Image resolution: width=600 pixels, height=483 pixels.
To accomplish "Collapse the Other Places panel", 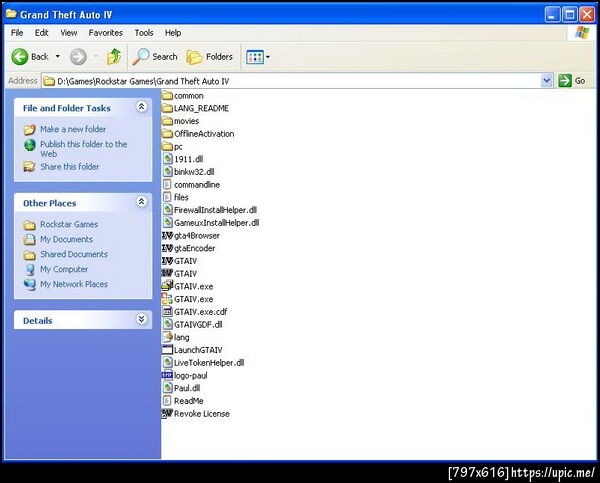I will [141, 202].
